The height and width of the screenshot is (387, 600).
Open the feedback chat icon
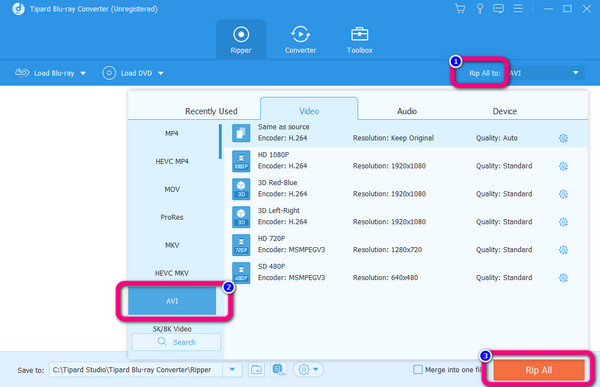pyautogui.click(x=498, y=8)
